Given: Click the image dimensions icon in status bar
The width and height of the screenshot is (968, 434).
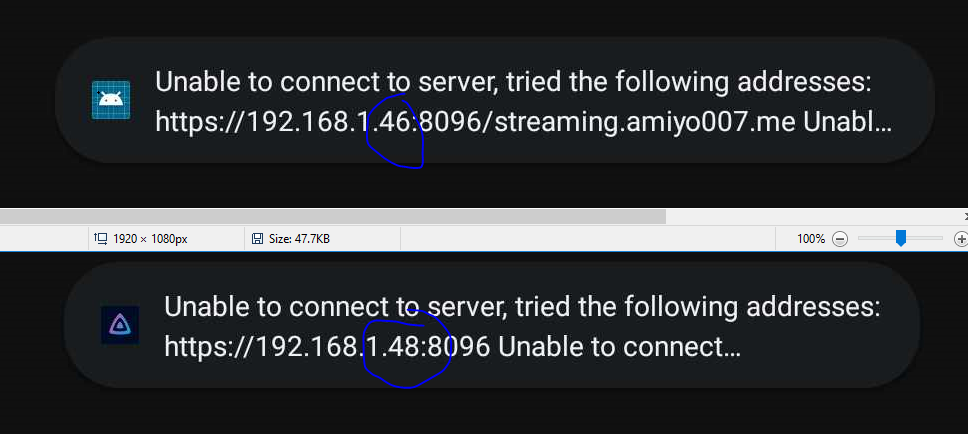Looking at the screenshot, I should (100, 239).
